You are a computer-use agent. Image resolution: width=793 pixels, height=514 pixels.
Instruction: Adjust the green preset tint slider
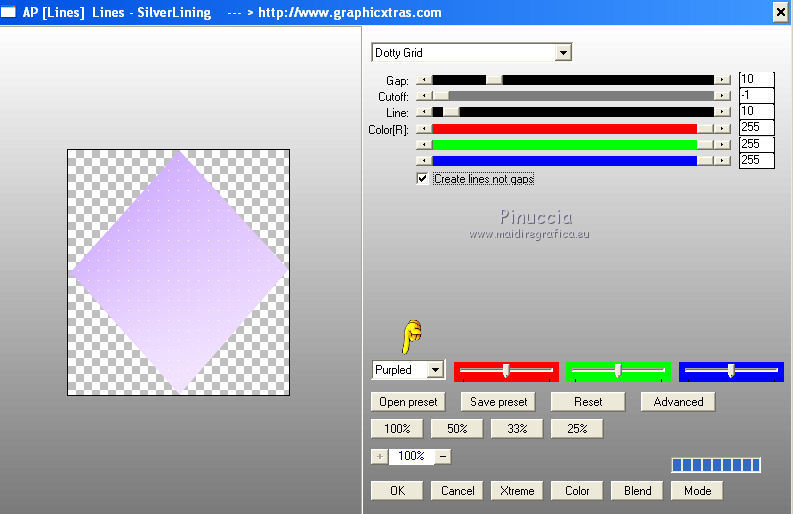pos(618,371)
